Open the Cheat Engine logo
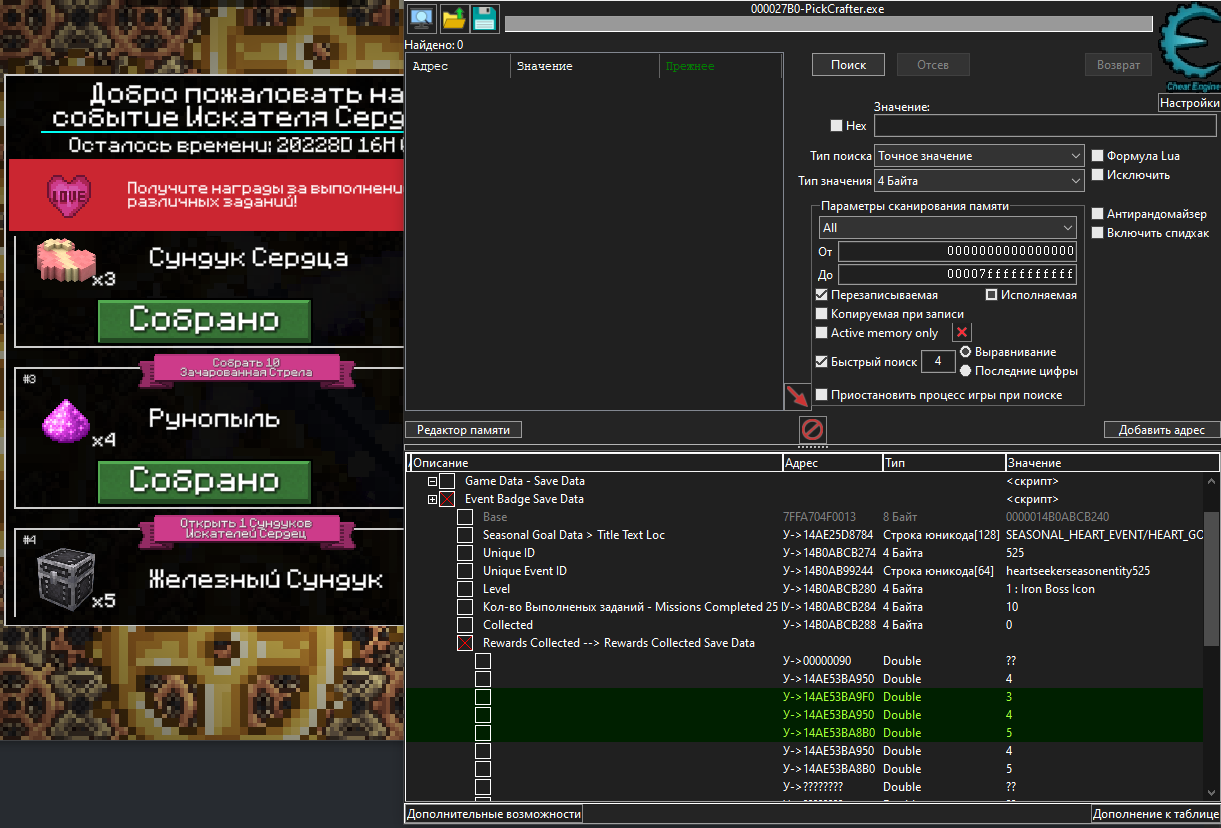Screen dimensions: 1221x828 click(1189, 46)
